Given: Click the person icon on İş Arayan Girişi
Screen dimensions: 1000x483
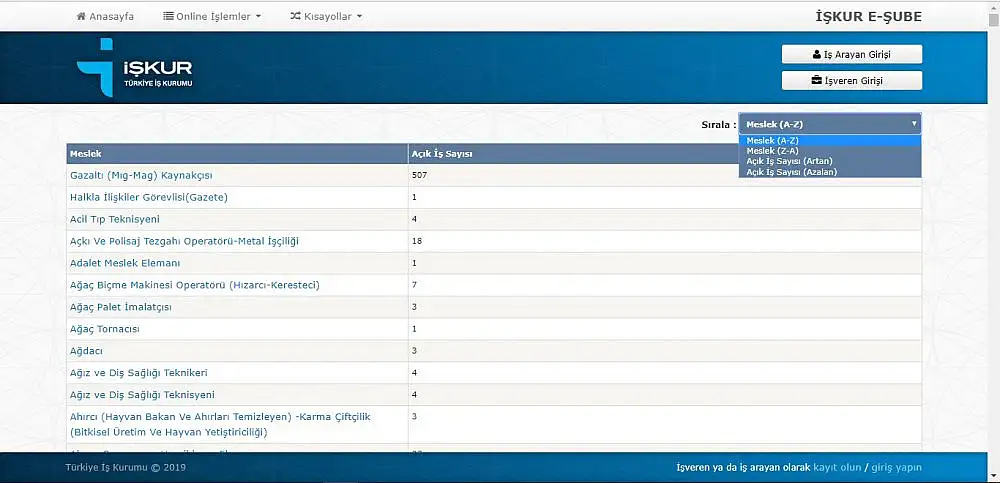Looking at the screenshot, I should pos(817,55).
